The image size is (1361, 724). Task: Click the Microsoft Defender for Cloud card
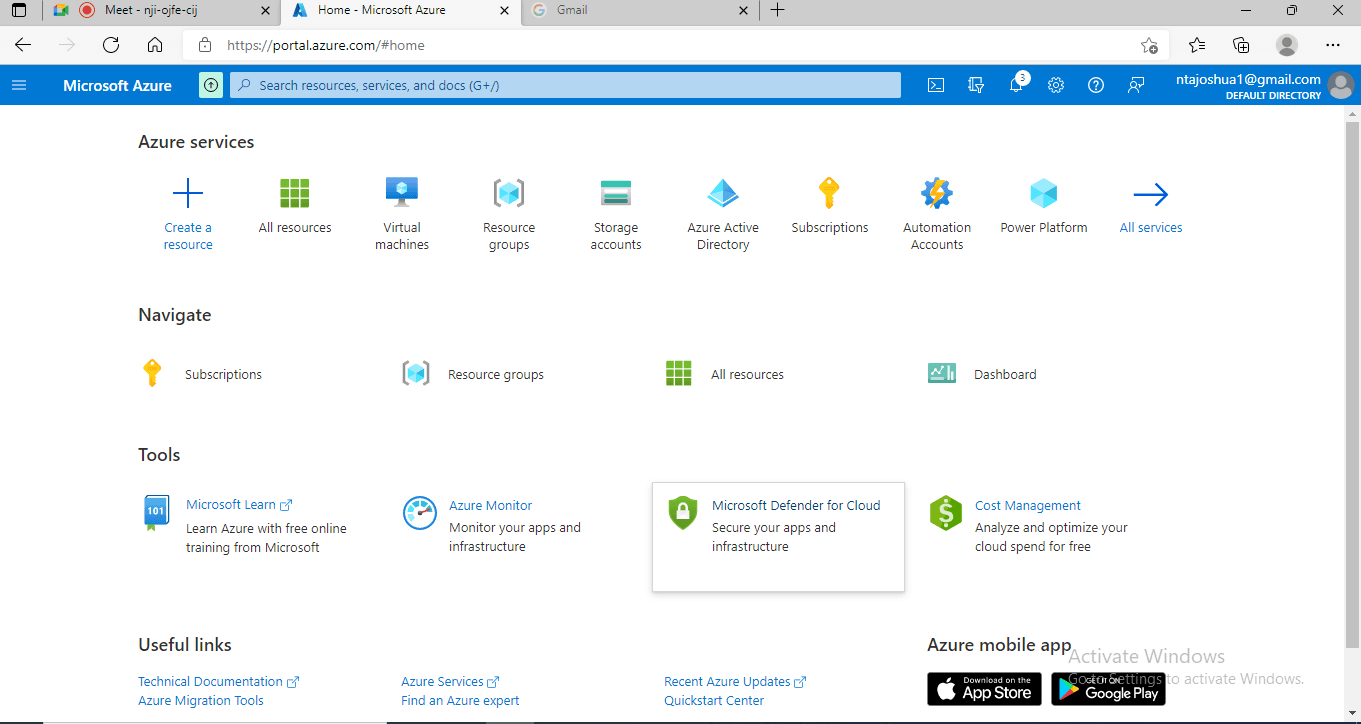(x=778, y=537)
